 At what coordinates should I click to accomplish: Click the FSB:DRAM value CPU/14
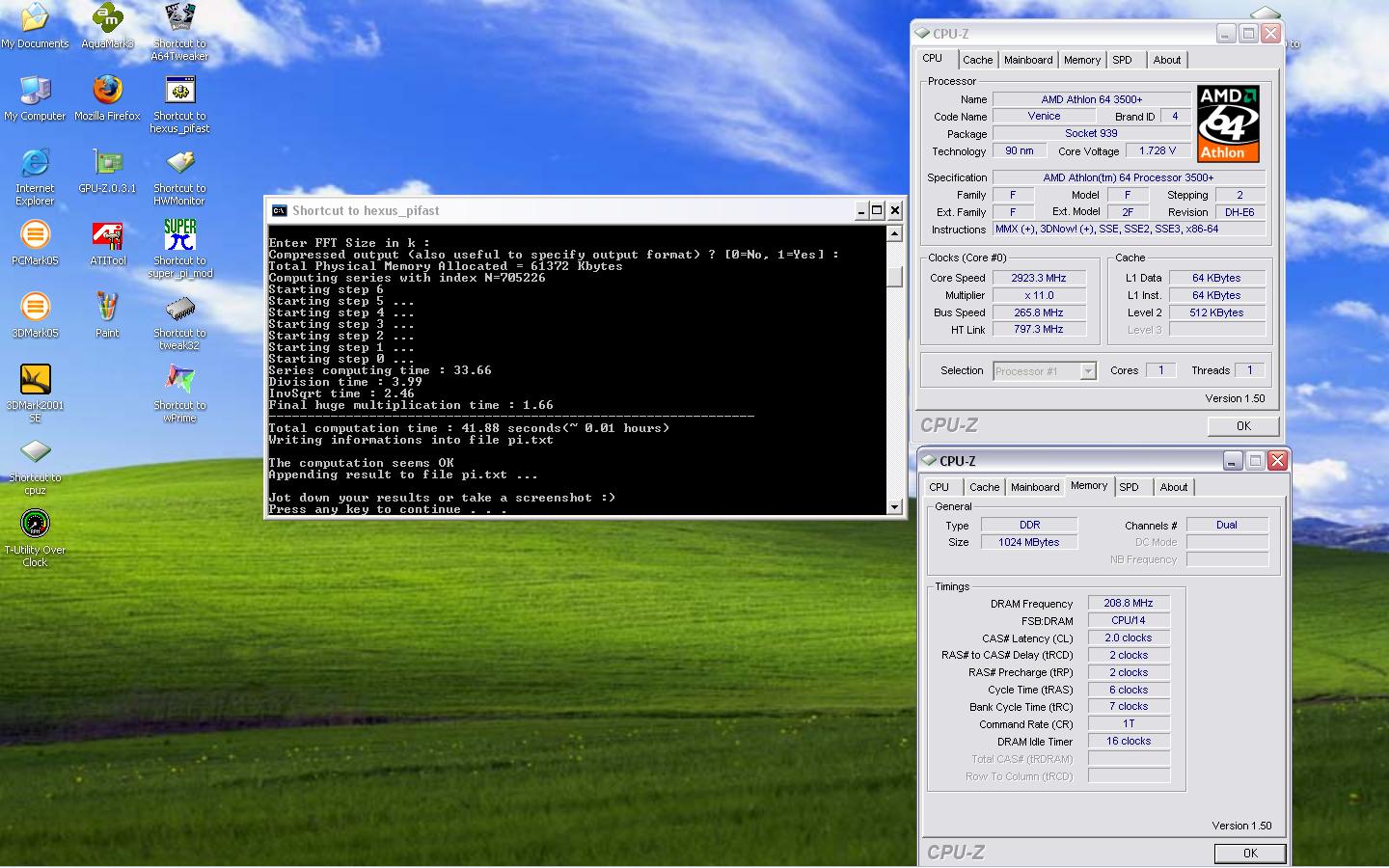coord(1129,620)
